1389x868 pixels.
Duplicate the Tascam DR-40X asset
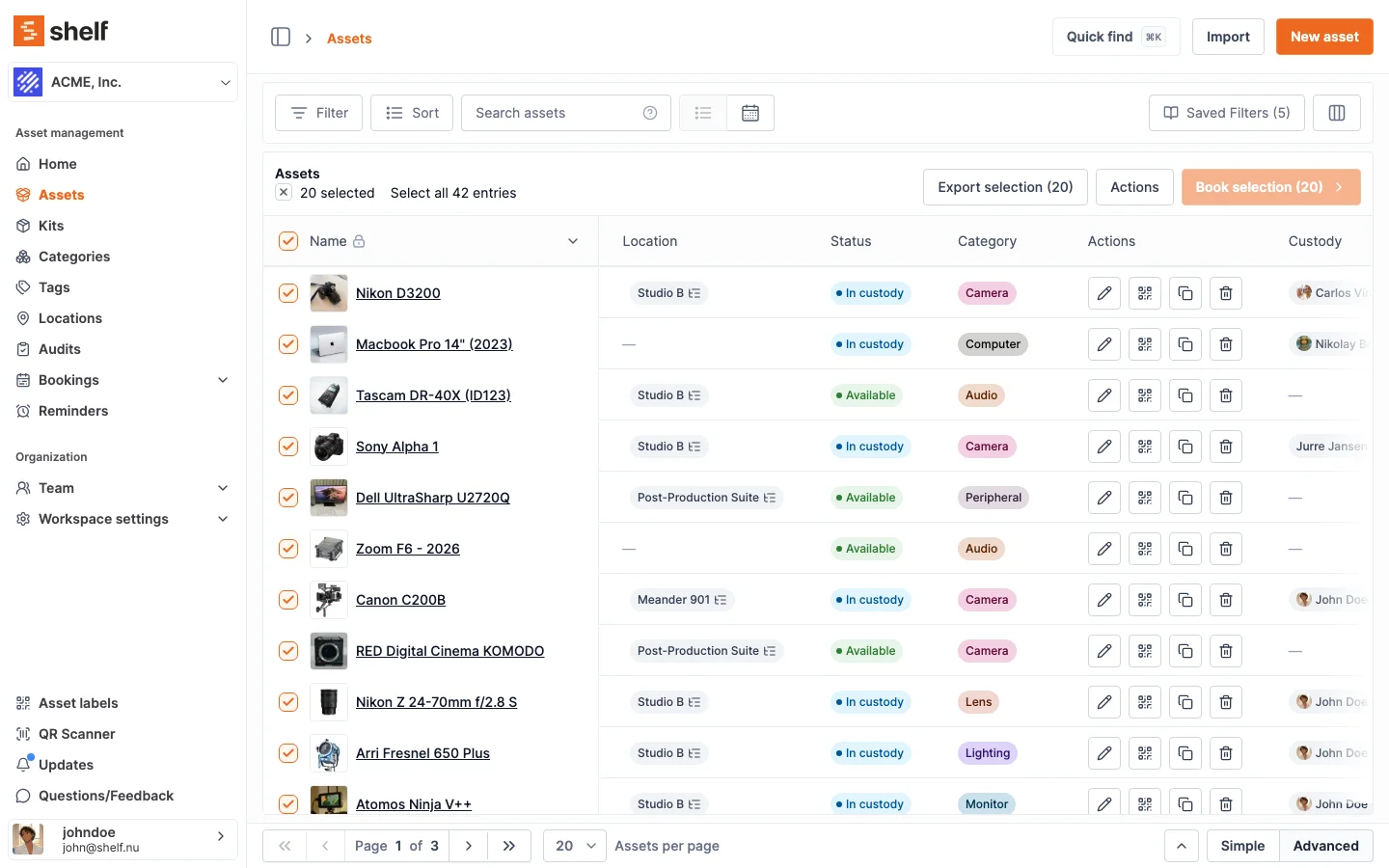click(x=1185, y=395)
